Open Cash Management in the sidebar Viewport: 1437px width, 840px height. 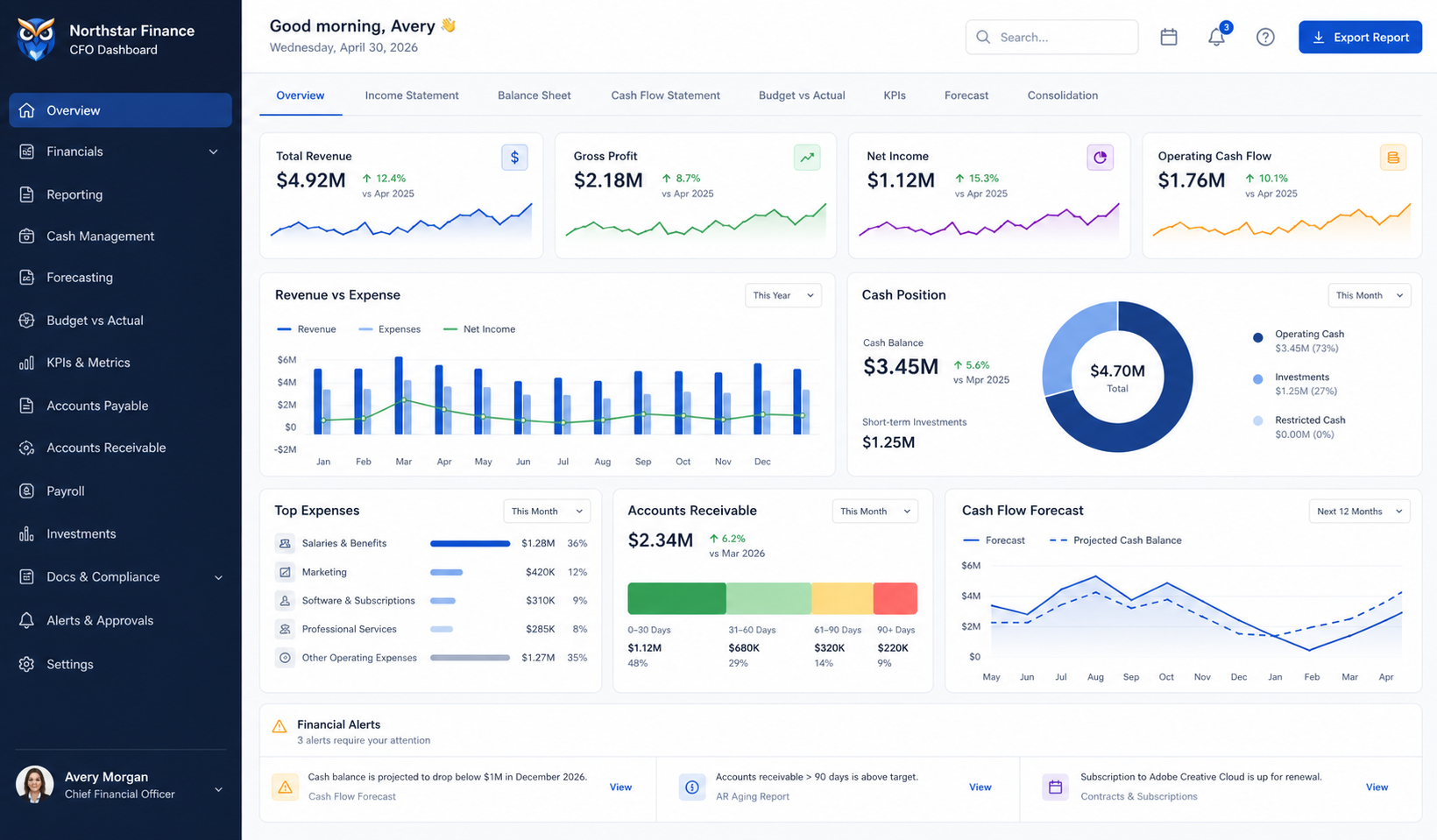120,236
